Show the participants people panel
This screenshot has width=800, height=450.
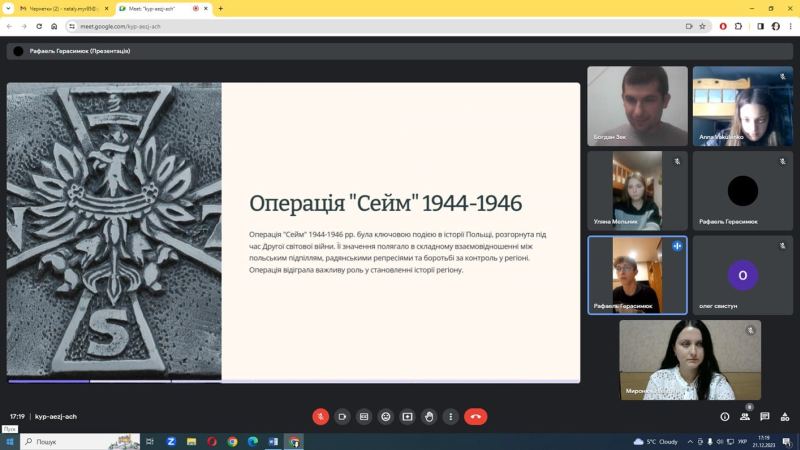[x=745, y=416]
